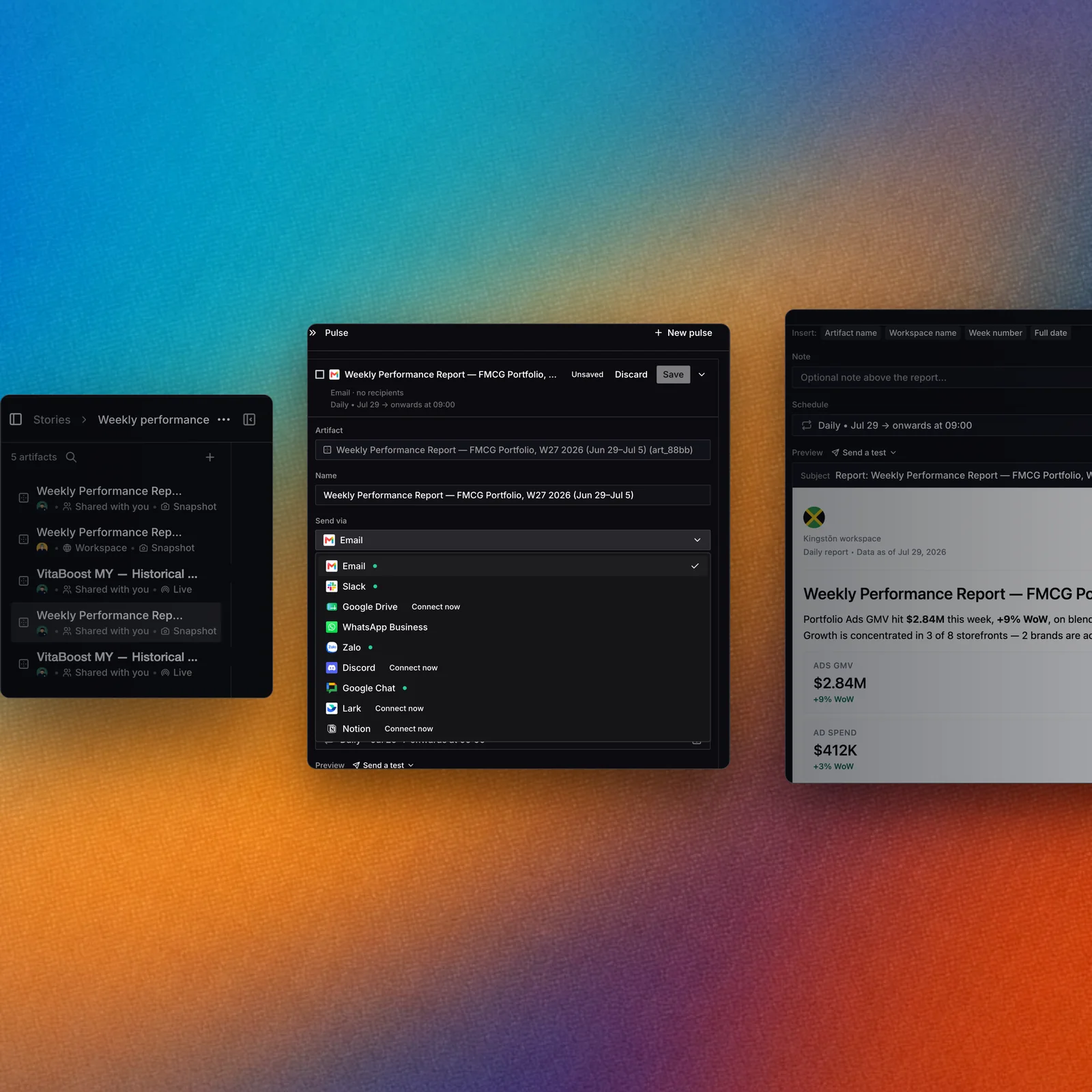Click the Google Drive logo icon

pyautogui.click(x=332, y=607)
